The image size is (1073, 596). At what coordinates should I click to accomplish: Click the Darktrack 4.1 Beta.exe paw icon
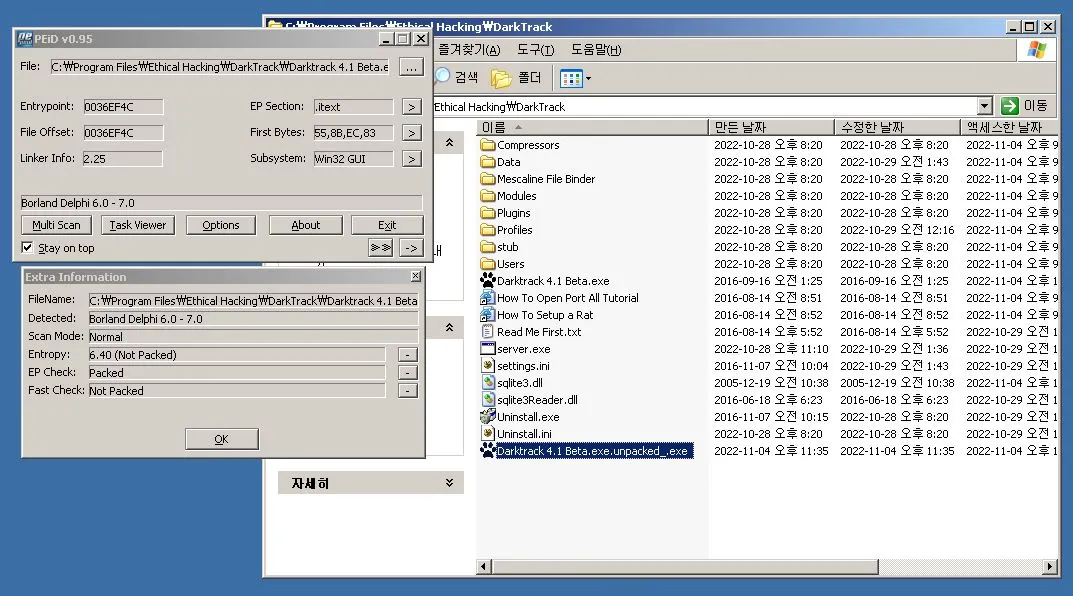(487, 281)
